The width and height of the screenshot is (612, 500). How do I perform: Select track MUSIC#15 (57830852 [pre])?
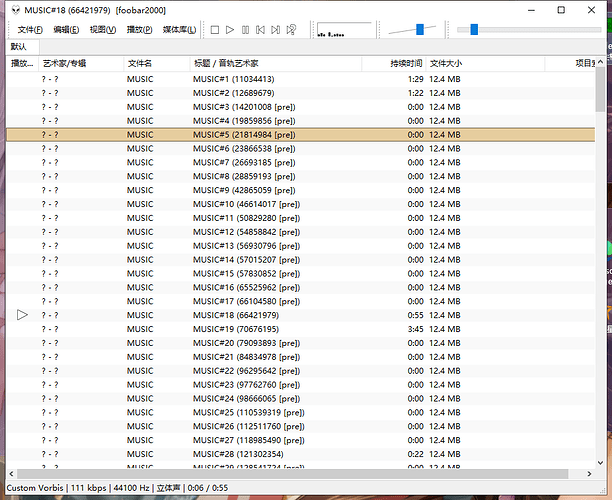[x=301, y=274]
